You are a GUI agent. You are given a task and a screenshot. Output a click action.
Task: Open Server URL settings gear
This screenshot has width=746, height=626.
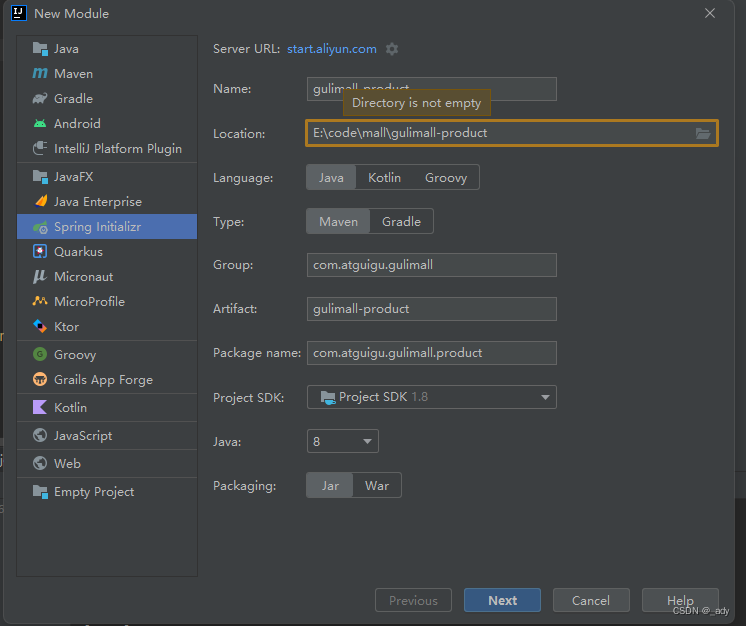tap(392, 49)
